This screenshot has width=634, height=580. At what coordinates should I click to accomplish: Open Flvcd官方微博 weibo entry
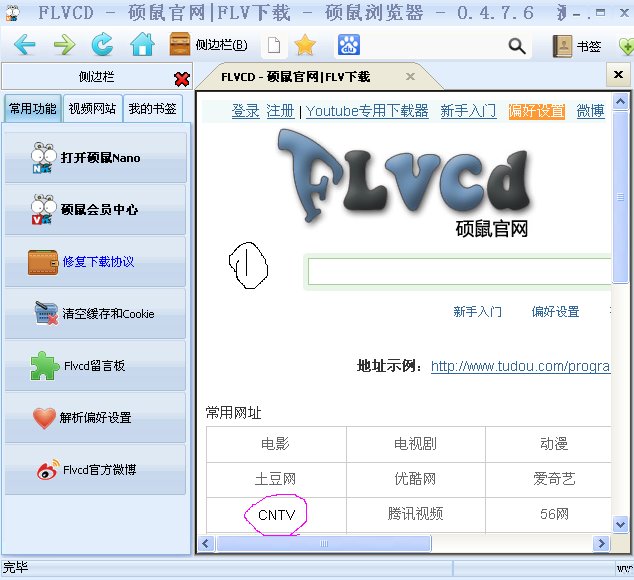(95, 470)
